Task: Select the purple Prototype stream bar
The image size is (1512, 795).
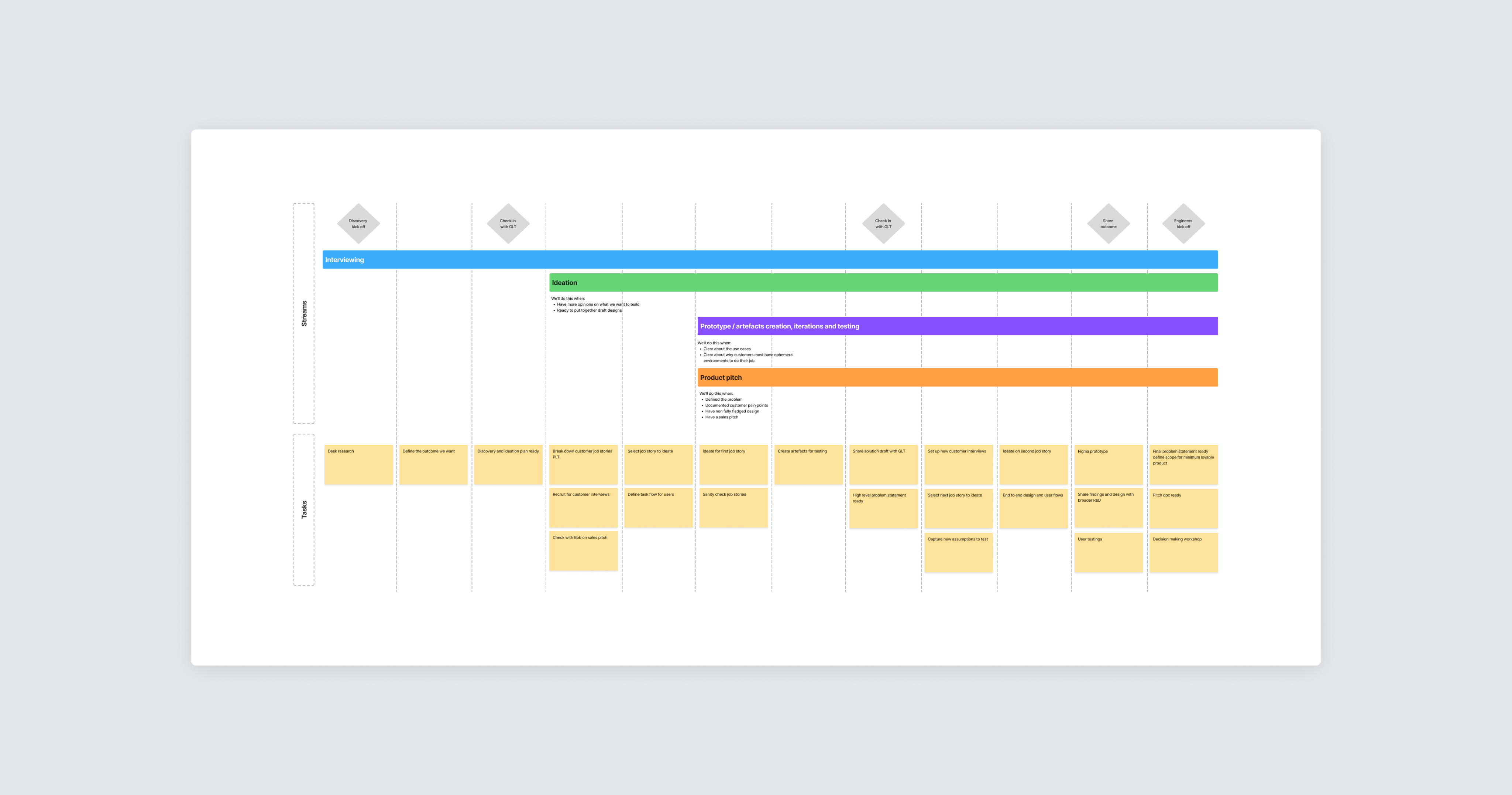Action: 957,326
